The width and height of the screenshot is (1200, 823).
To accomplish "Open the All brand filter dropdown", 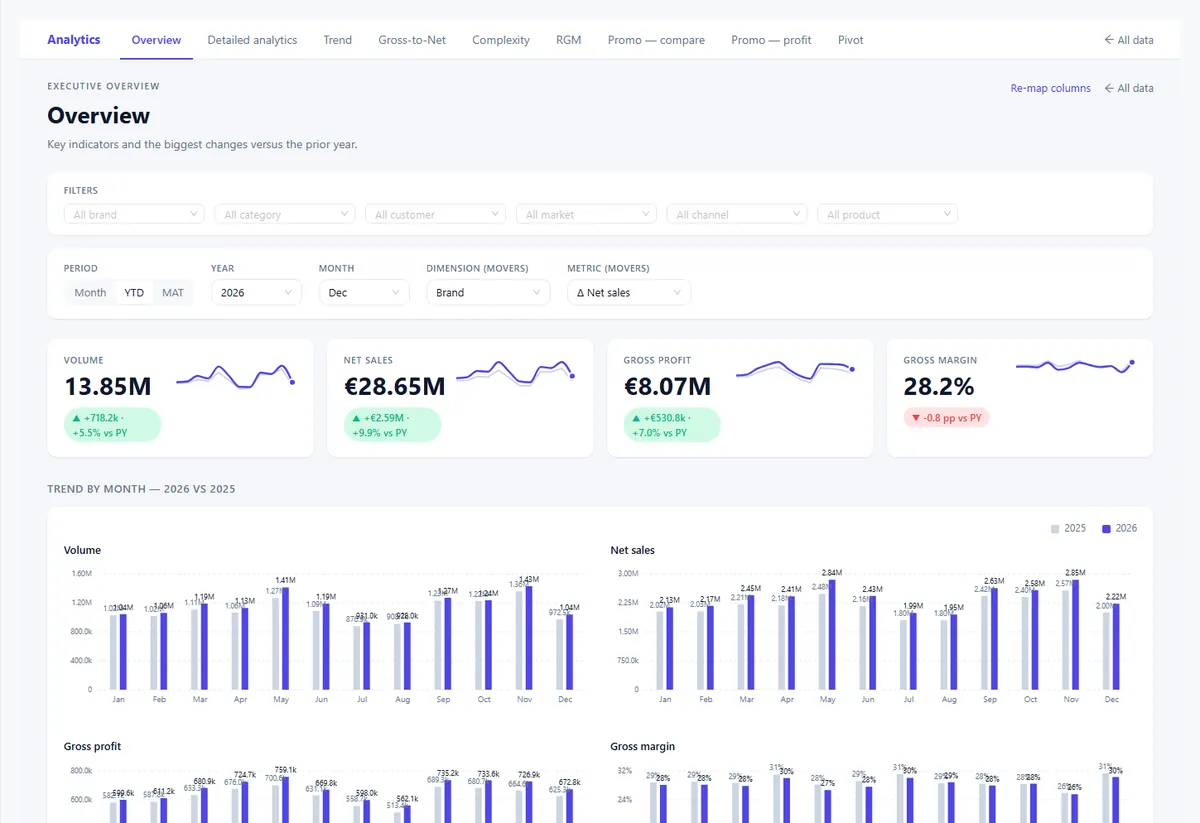I will (x=134, y=214).
